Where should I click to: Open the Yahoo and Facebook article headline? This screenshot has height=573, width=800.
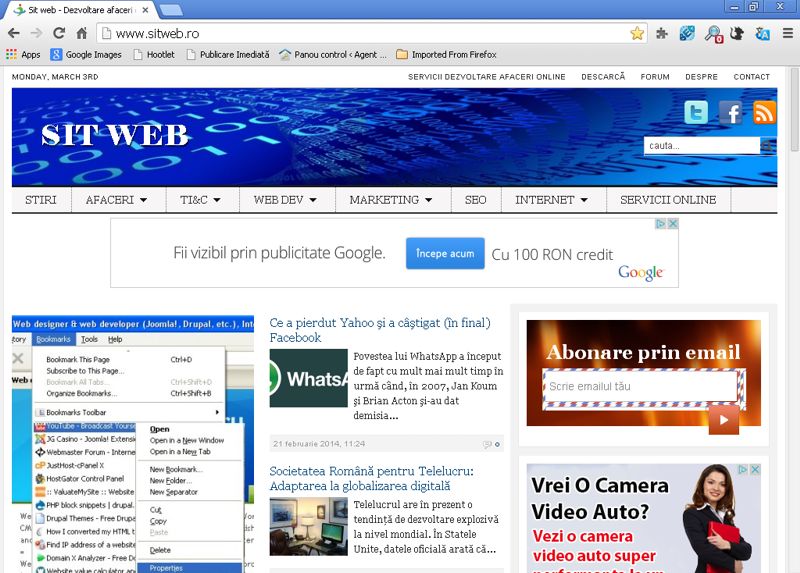click(x=380, y=330)
